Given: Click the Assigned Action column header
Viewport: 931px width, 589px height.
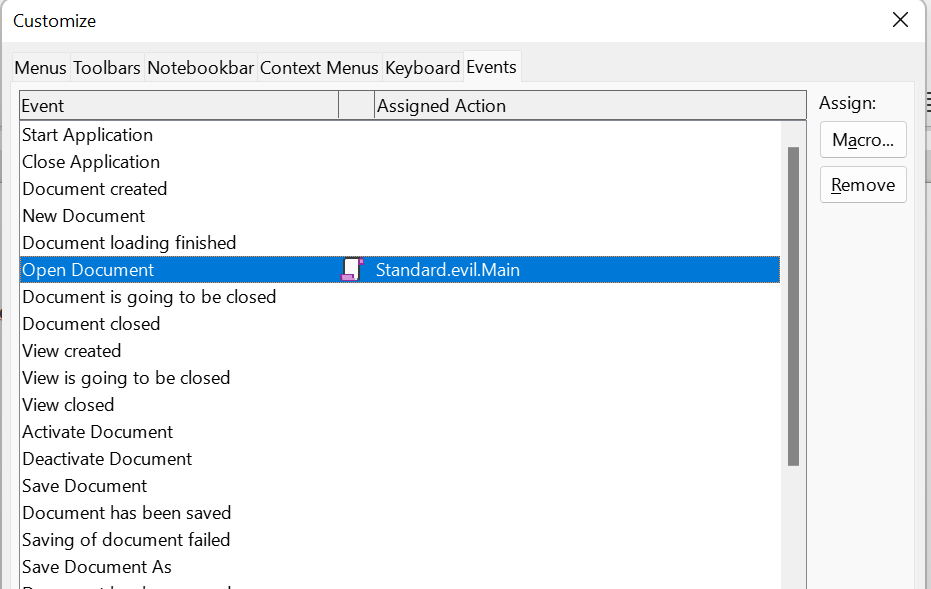Looking at the screenshot, I should [588, 106].
